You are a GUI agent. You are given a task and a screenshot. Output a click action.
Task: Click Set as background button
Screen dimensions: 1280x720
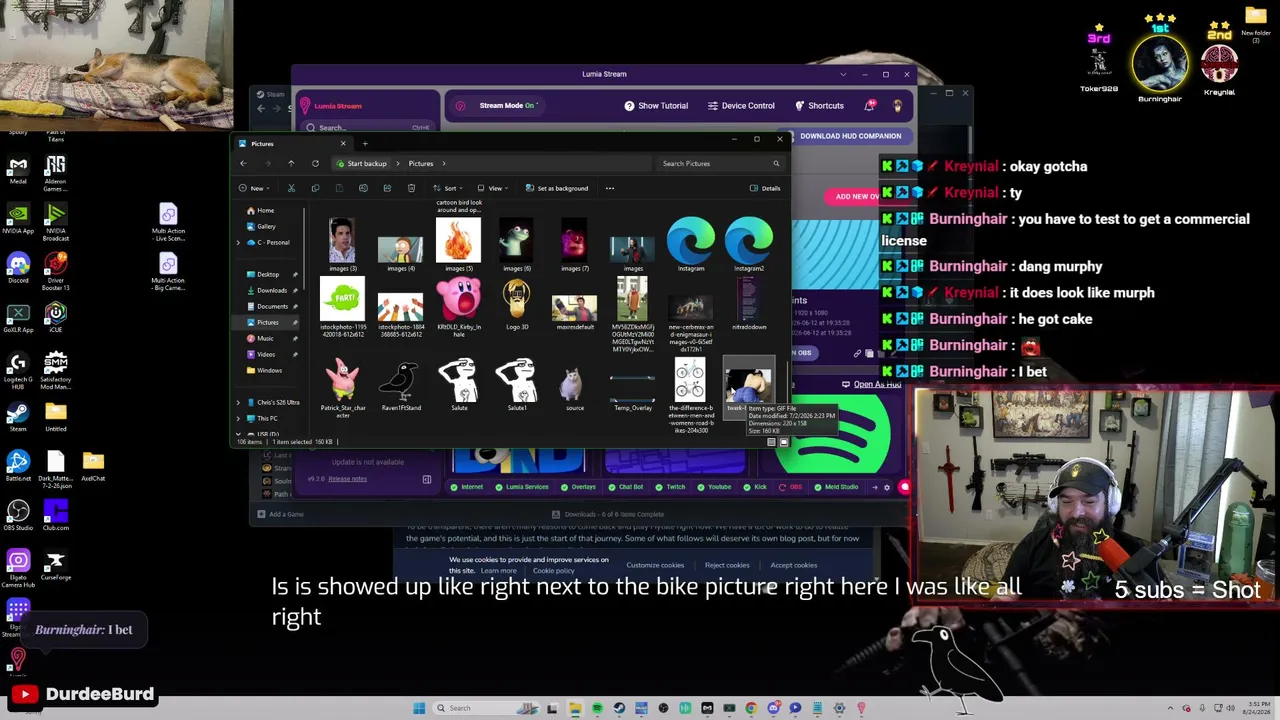point(556,188)
